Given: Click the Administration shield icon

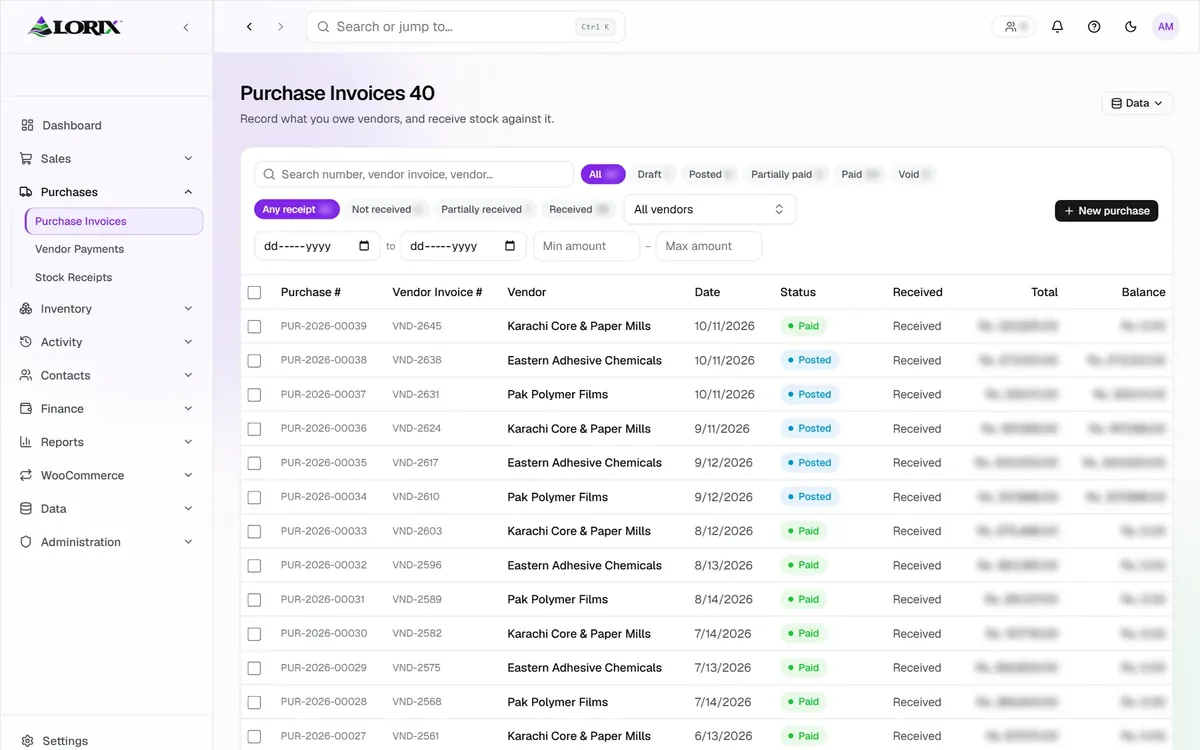Looking at the screenshot, I should coord(26,542).
